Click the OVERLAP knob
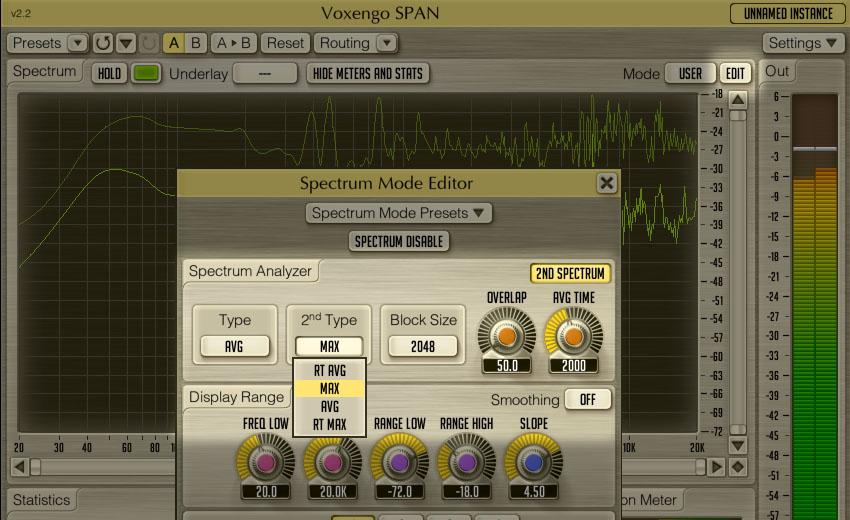 [x=507, y=336]
